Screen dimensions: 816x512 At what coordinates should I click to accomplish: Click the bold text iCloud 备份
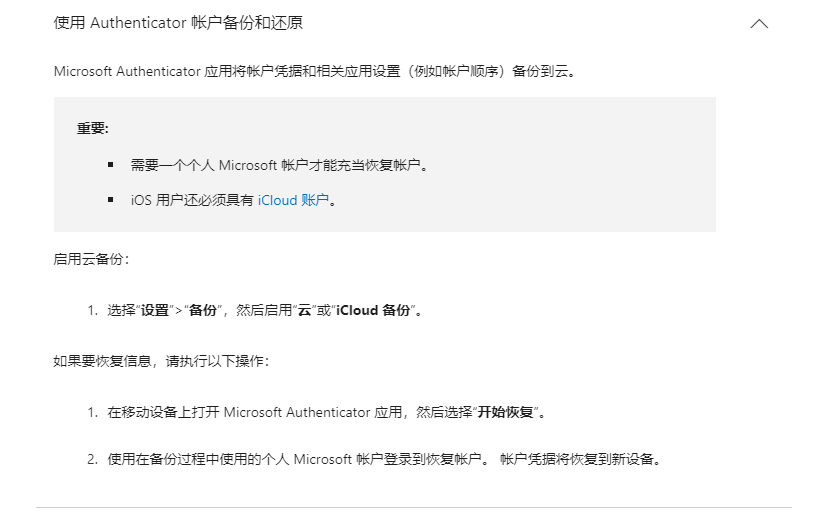(x=373, y=311)
